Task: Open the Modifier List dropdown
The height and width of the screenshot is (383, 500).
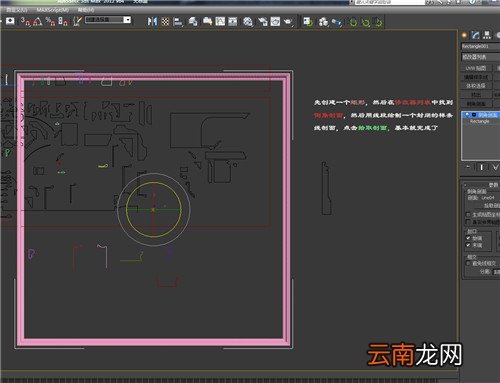Action: 480,57
